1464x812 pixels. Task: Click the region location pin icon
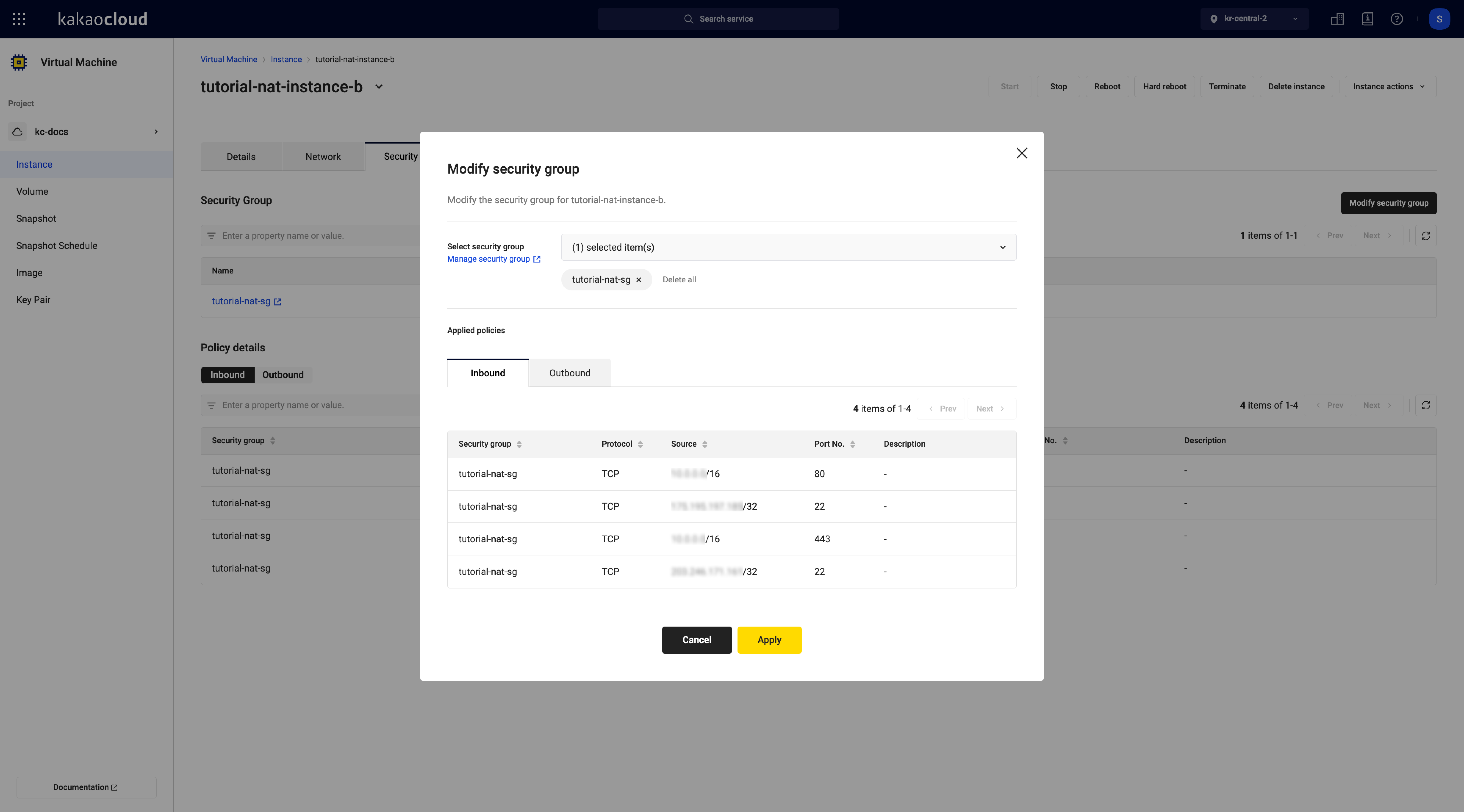point(1214,19)
